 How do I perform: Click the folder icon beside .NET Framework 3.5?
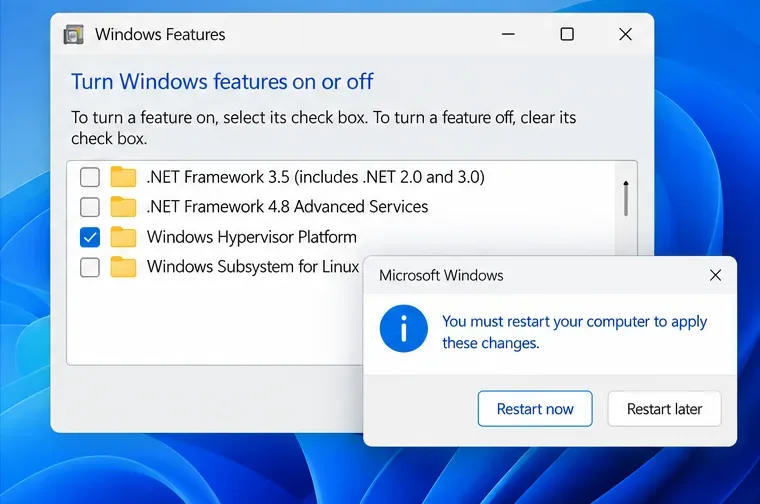[x=123, y=177]
